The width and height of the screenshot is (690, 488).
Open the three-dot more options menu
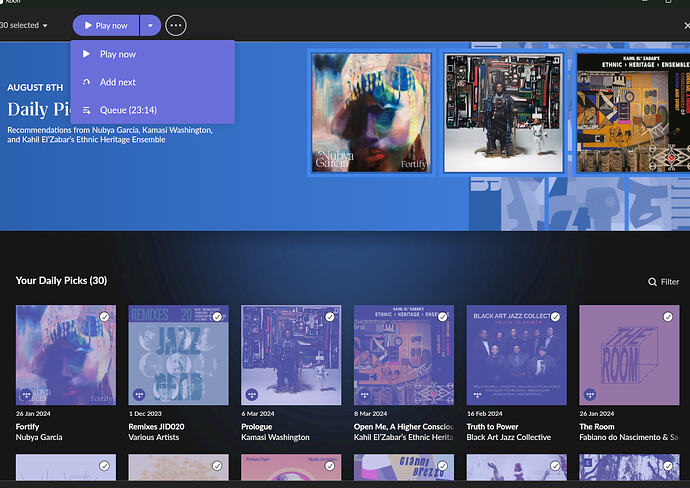pyautogui.click(x=176, y=26)
